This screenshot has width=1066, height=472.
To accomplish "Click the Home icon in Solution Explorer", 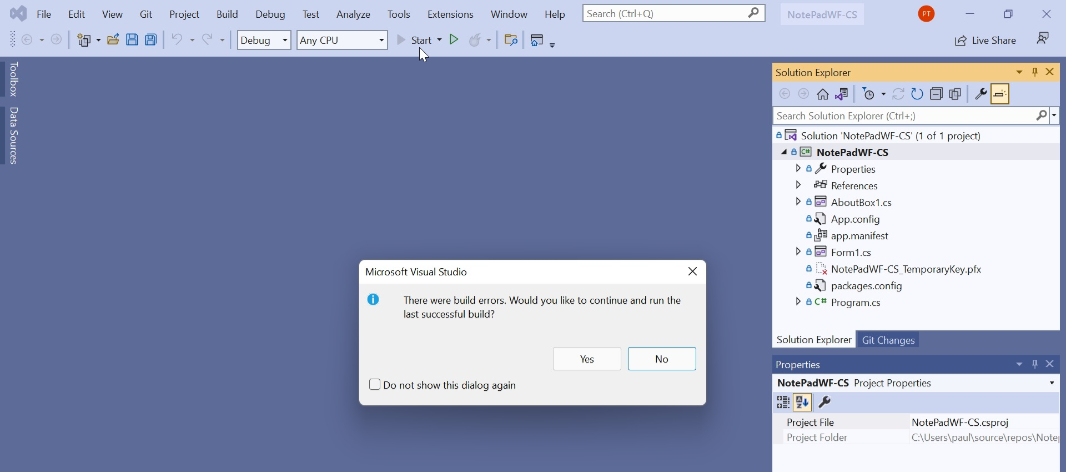I will tap(823, 95).
